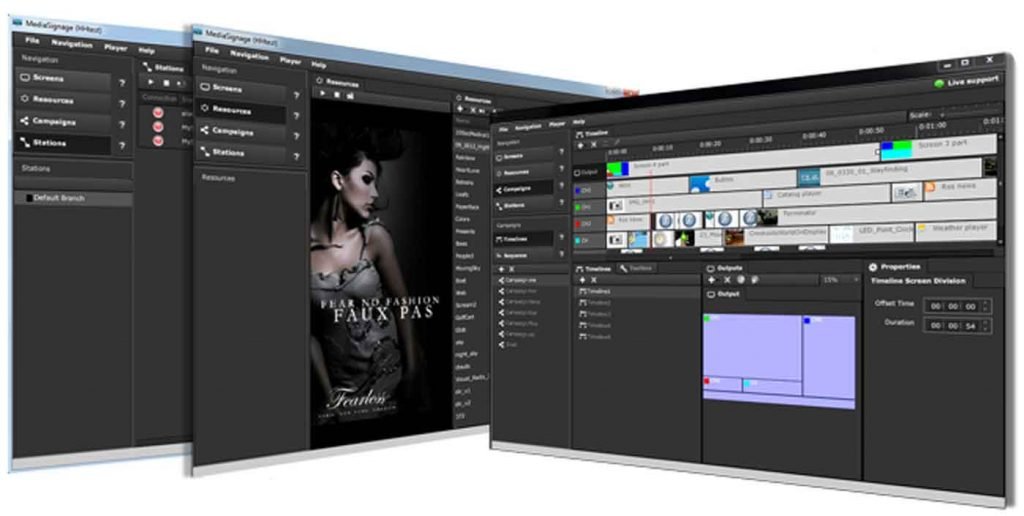Add a timeline item with plus icon
Screen dimensions: 1024x516
tap(581, 144)
